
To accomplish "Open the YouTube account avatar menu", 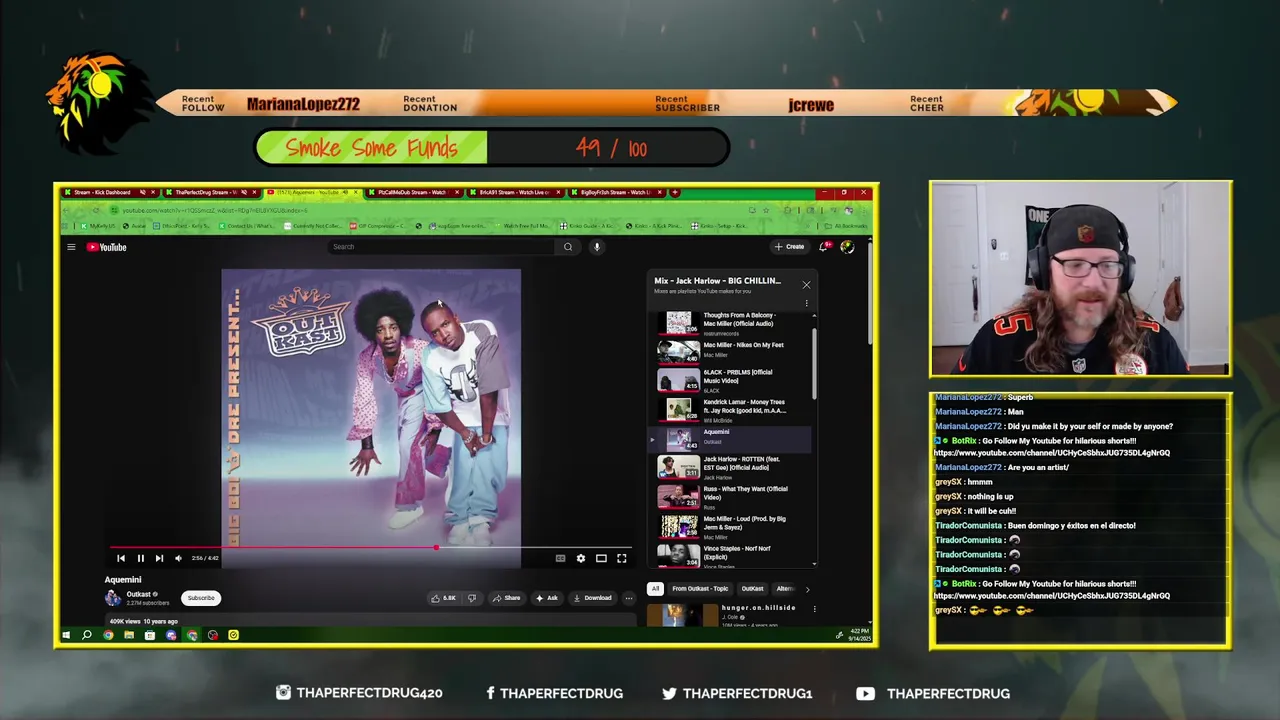I will (x=847, y=247).
